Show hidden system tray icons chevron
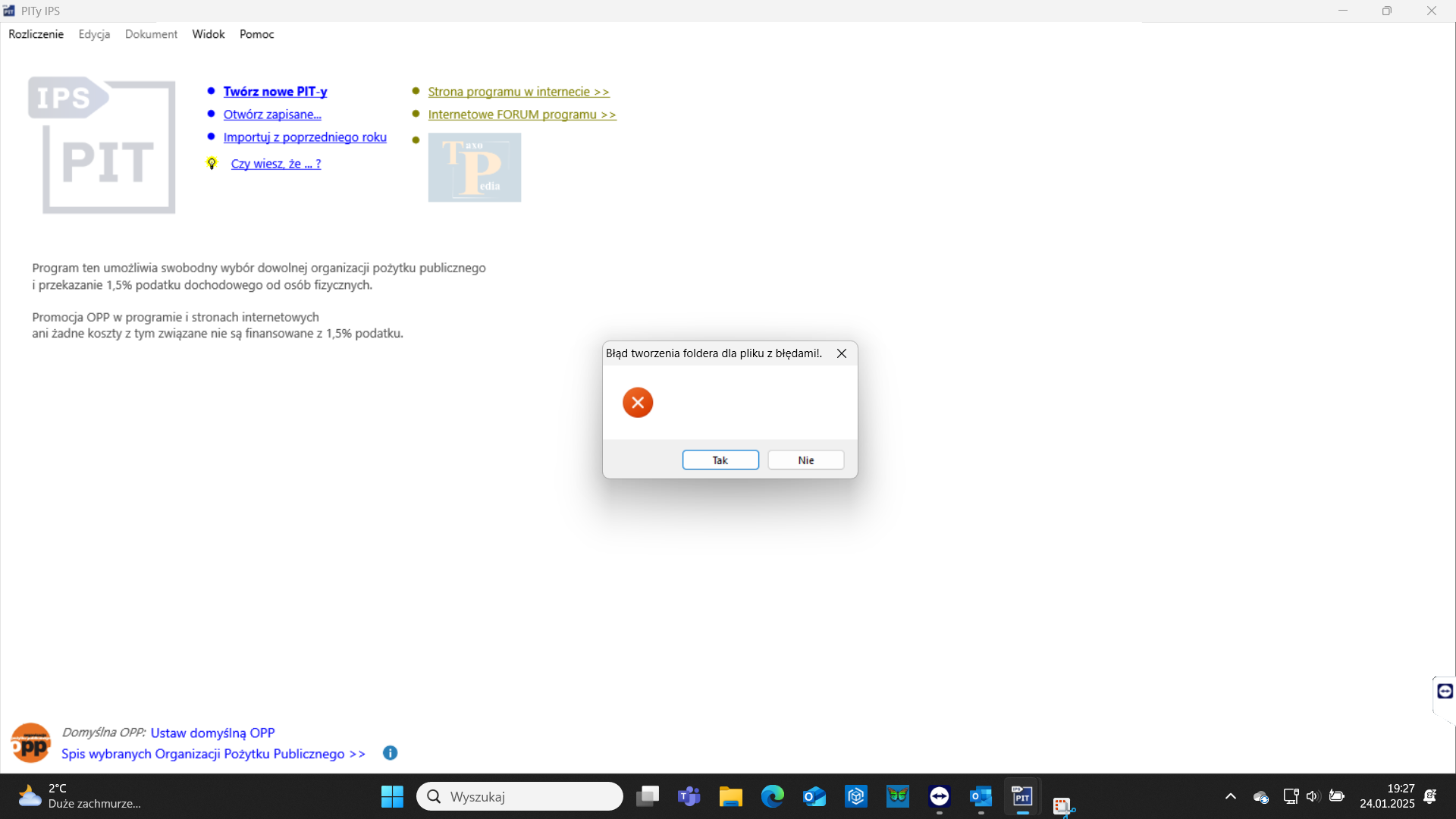Screen dimensions: 1456x819 coord(1230,796)
